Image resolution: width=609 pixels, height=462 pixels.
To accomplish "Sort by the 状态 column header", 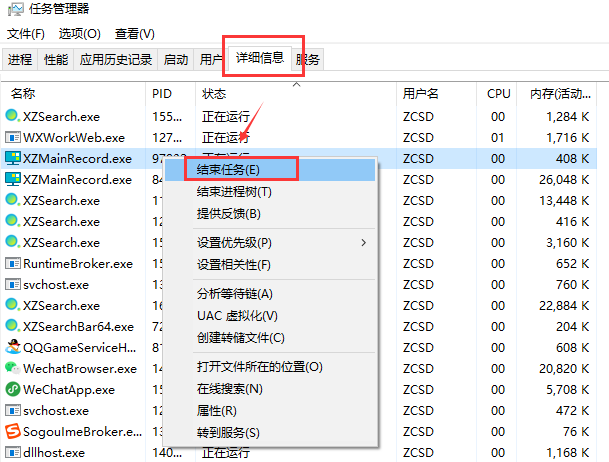I will pos(296,94).
